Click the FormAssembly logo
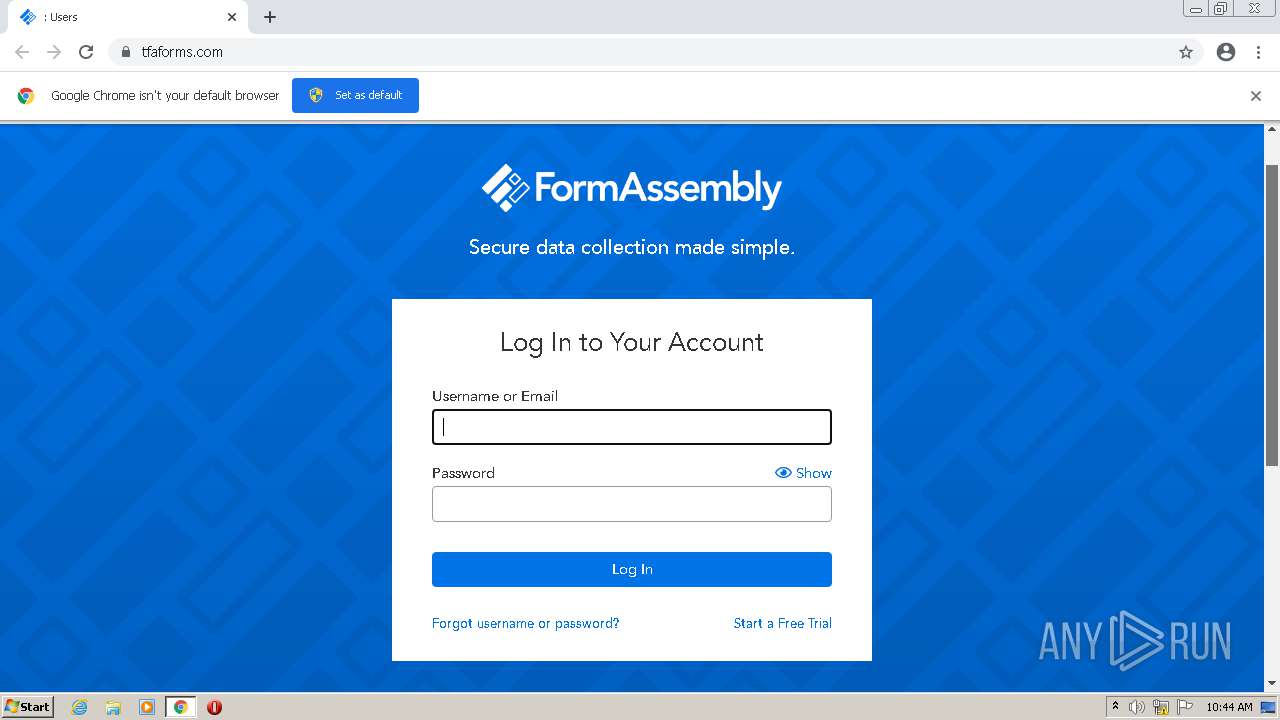The image size is (1280, 720). tap(631, 188)
